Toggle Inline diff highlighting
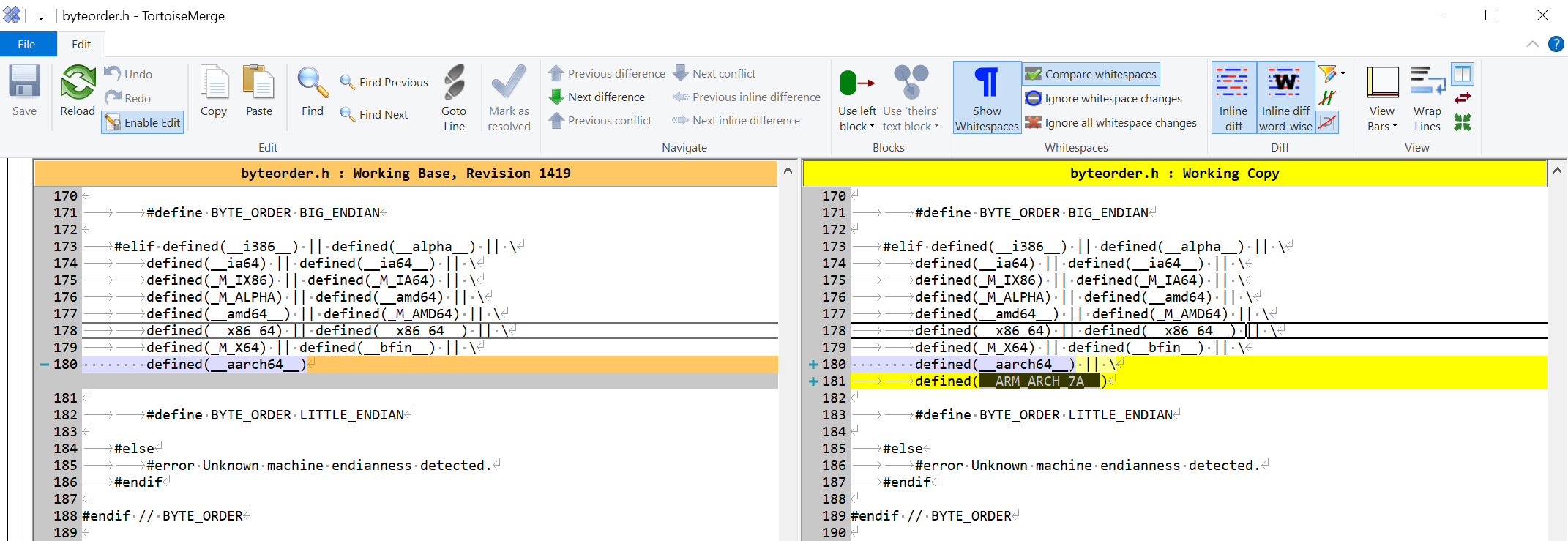 (x=1233, y=98)
